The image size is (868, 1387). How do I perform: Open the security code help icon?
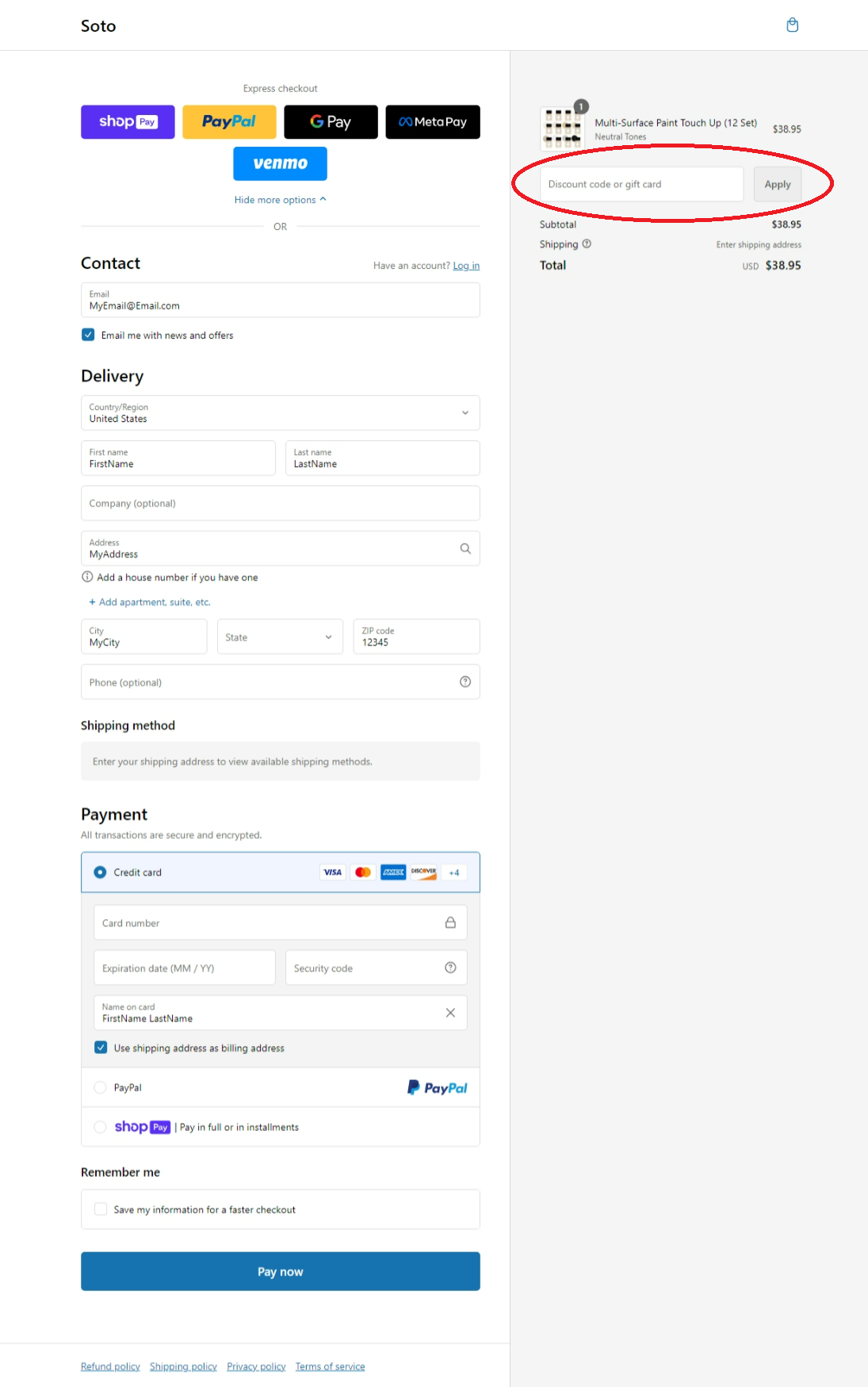[450, 968]
